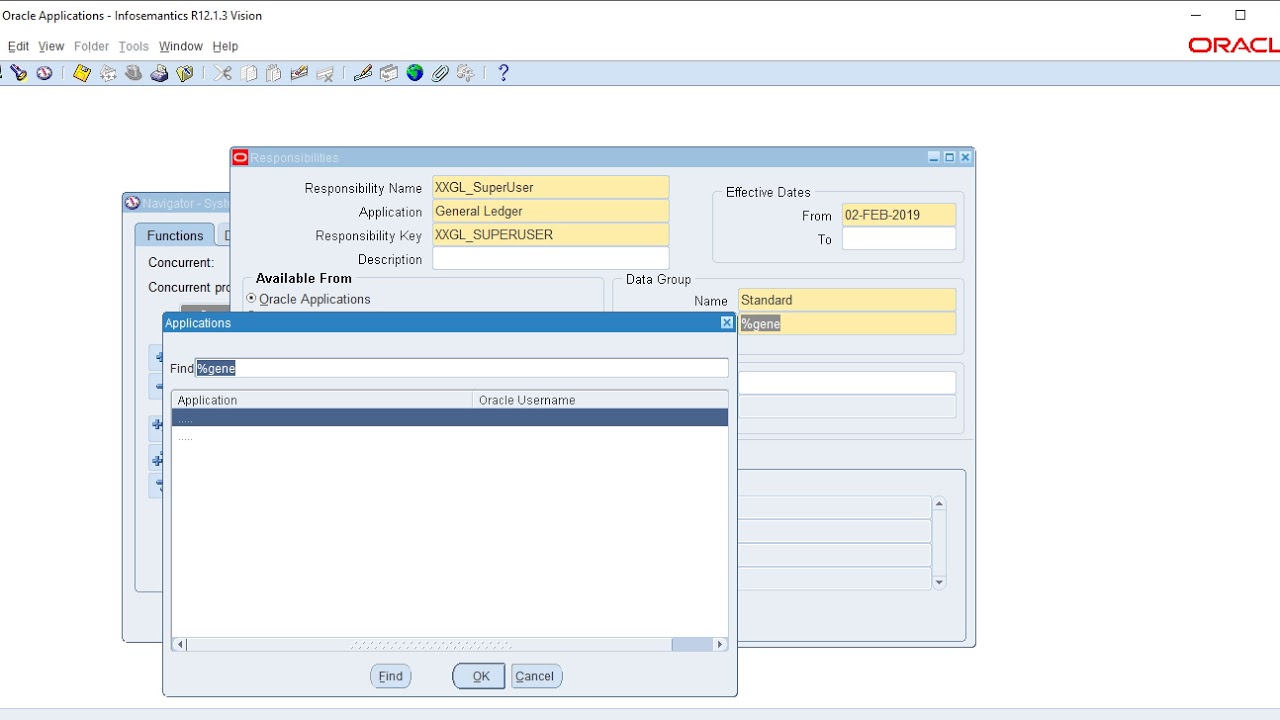Viewport: 1280px width, 720px height.
Task: Open the Folder menu
Action: [x=91, y=46]
